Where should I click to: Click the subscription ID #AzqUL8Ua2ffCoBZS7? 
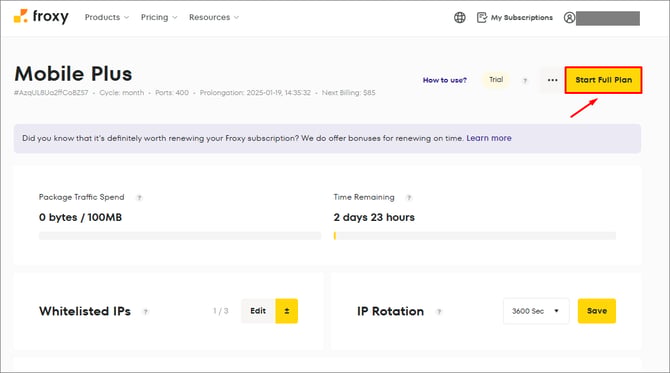(51, 93)
